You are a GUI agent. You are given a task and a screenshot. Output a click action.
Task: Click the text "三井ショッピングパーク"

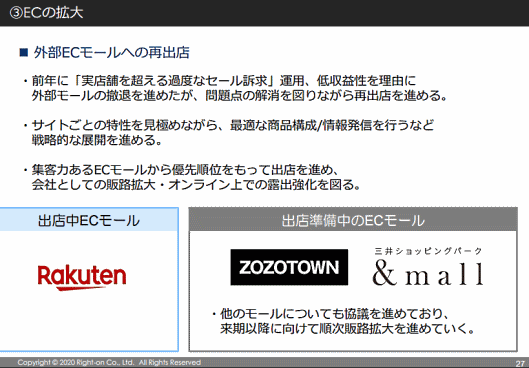[x=428, y=251]
